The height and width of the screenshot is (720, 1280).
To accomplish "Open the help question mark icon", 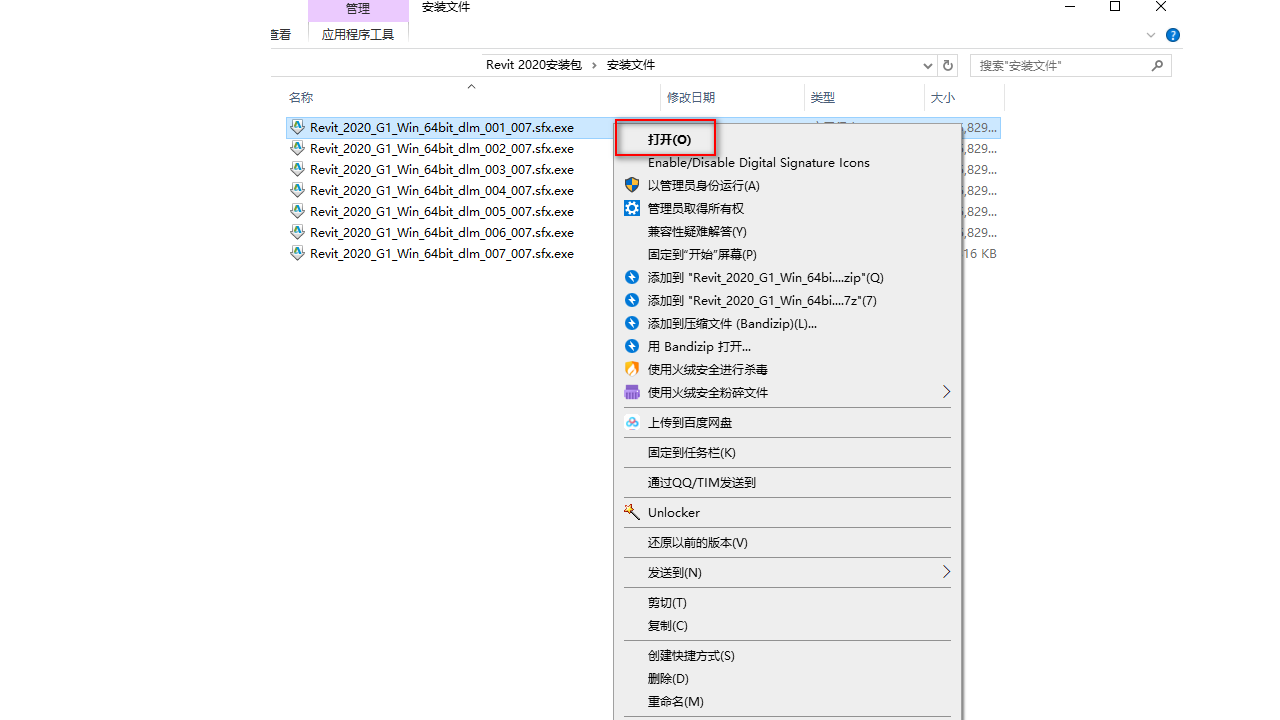I will 1173,35.
